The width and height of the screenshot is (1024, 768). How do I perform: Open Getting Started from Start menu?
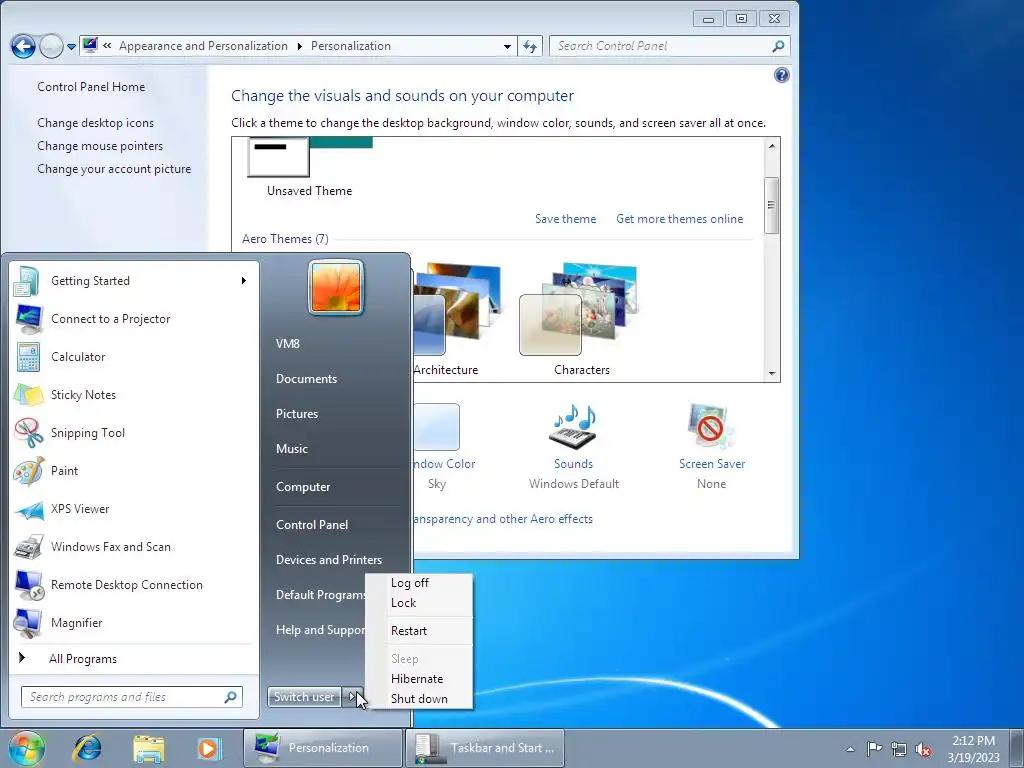[133, 281]
